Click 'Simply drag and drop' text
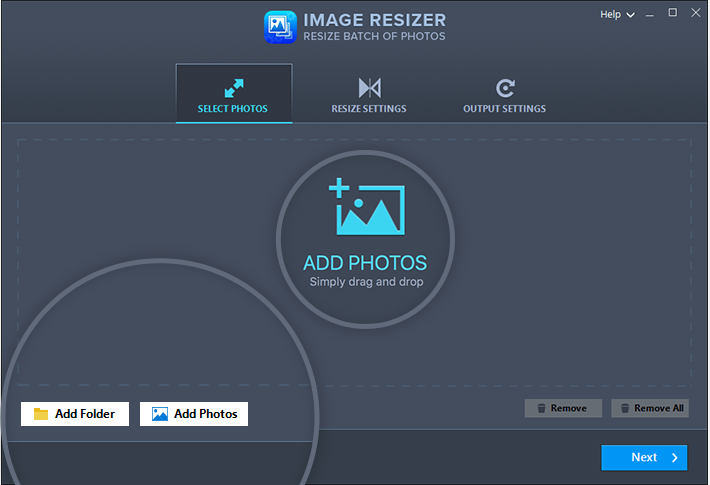 366,282
